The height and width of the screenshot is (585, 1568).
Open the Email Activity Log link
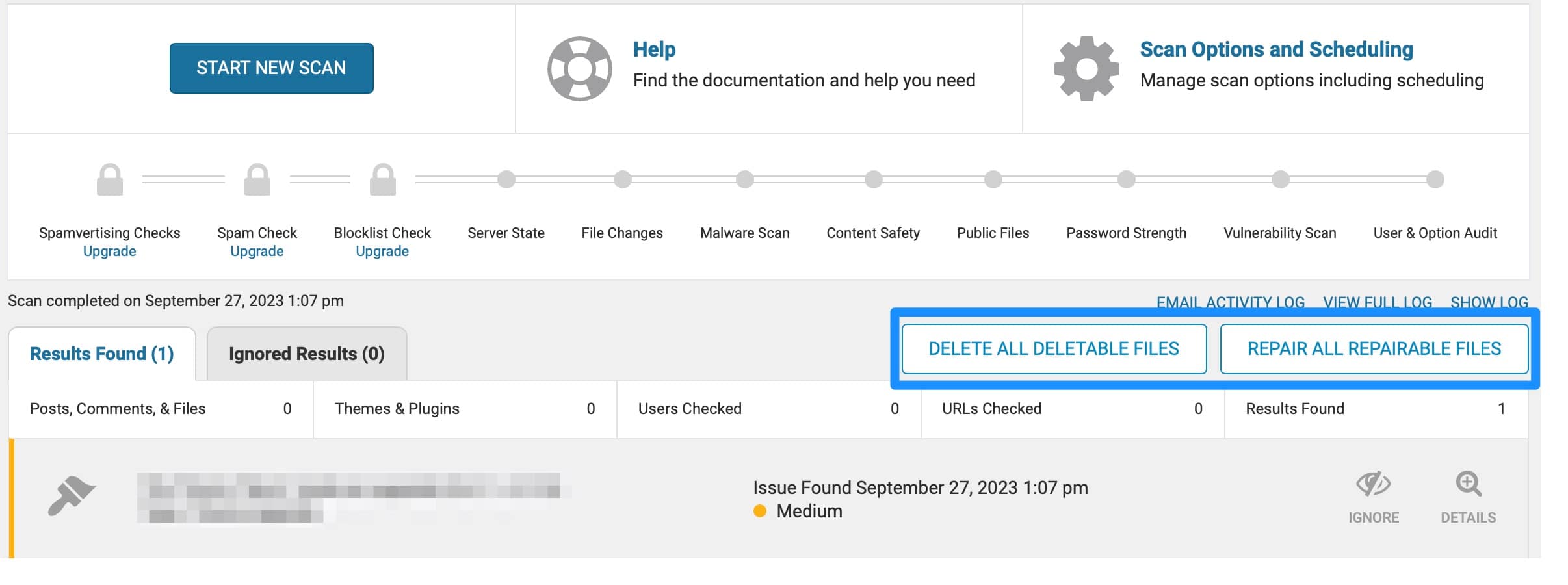1230,302
